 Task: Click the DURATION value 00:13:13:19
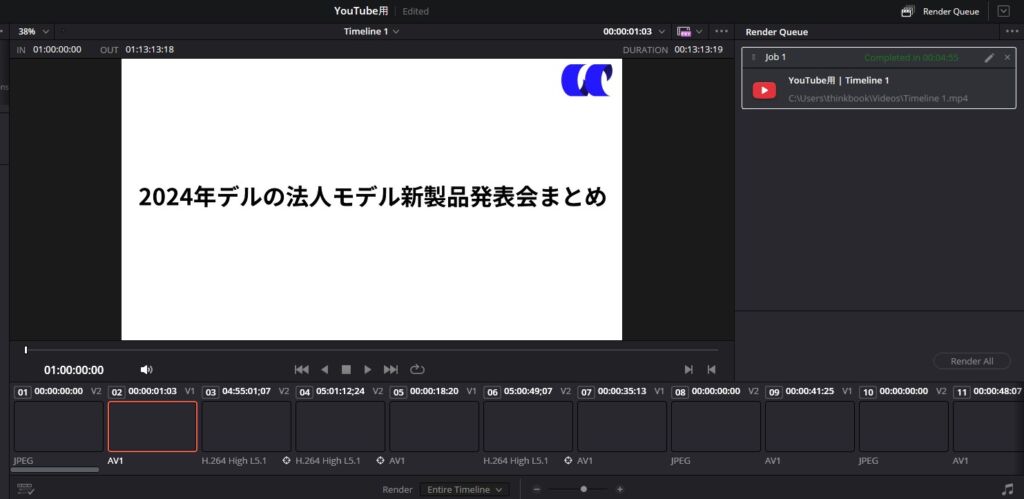(x=698, y=50)
